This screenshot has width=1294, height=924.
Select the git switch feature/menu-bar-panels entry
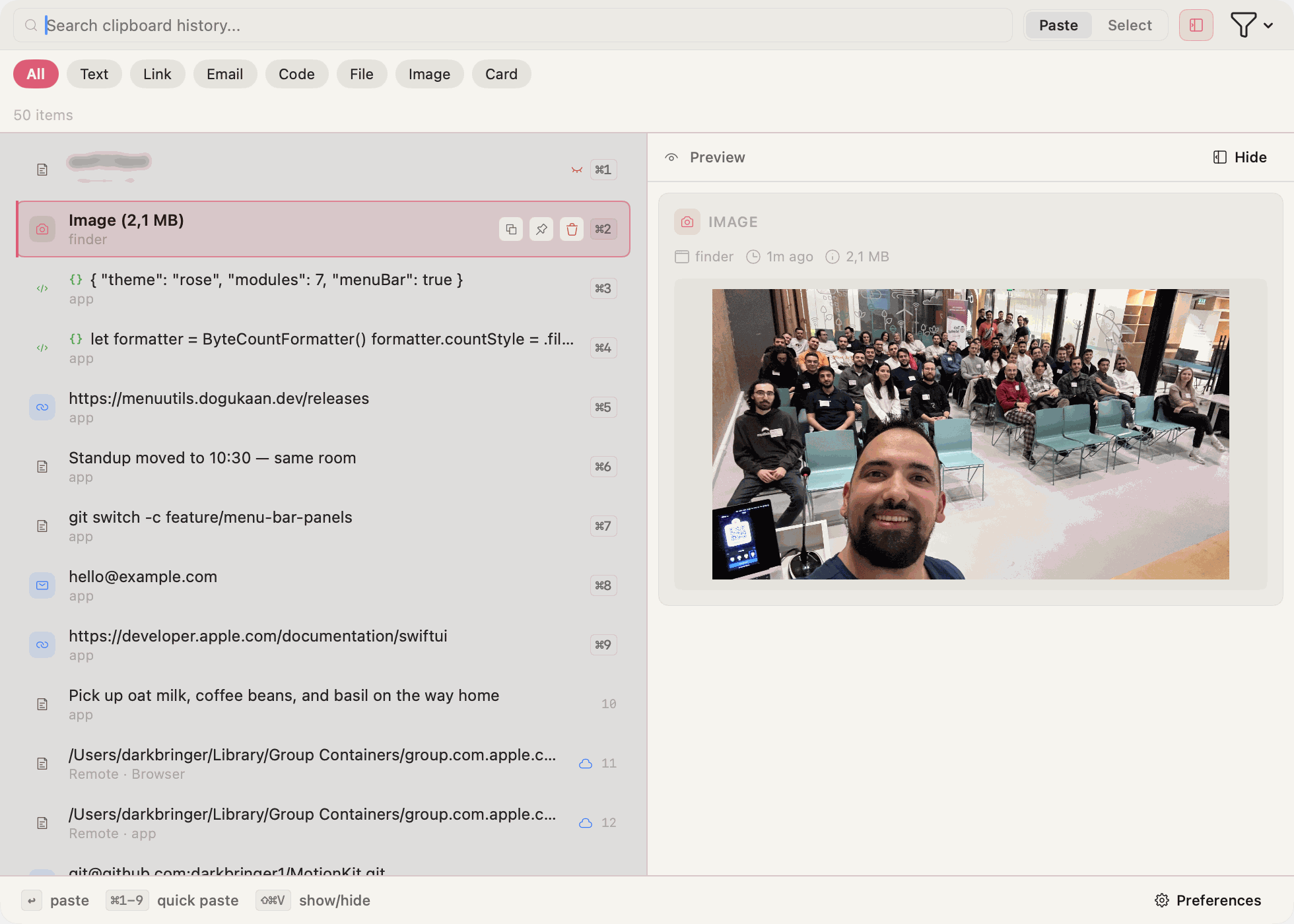tap(323, 526)
